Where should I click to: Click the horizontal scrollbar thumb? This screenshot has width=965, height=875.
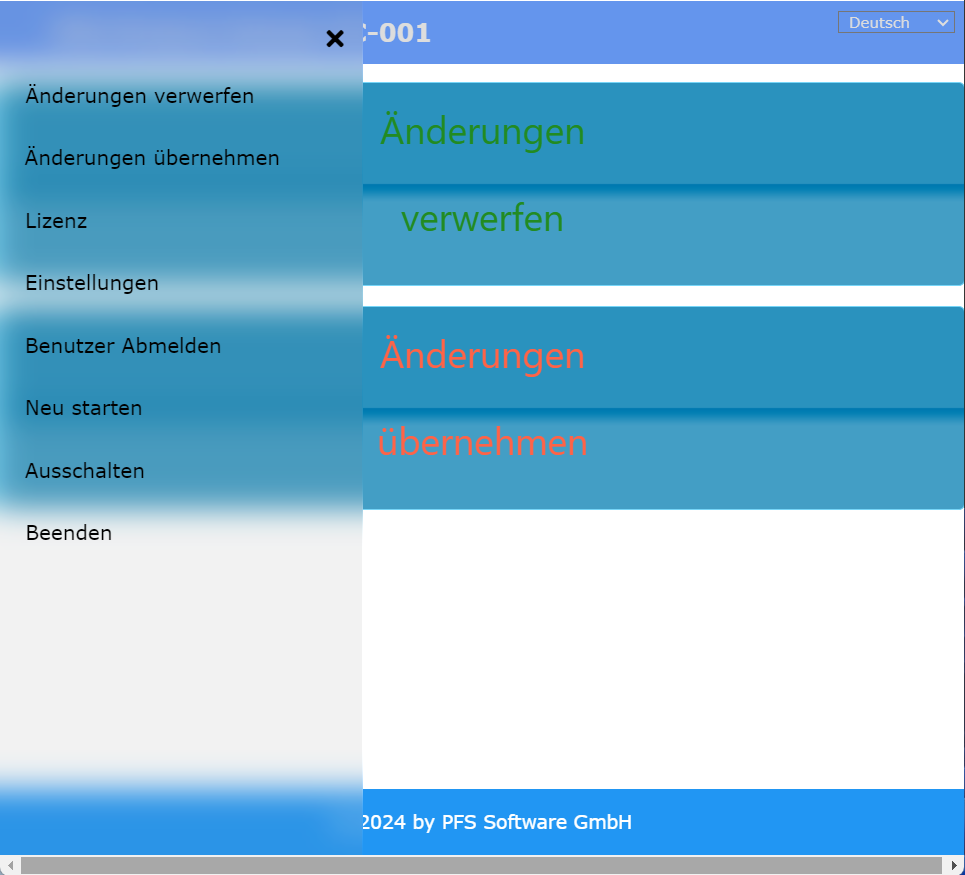[x=480, y=865]
